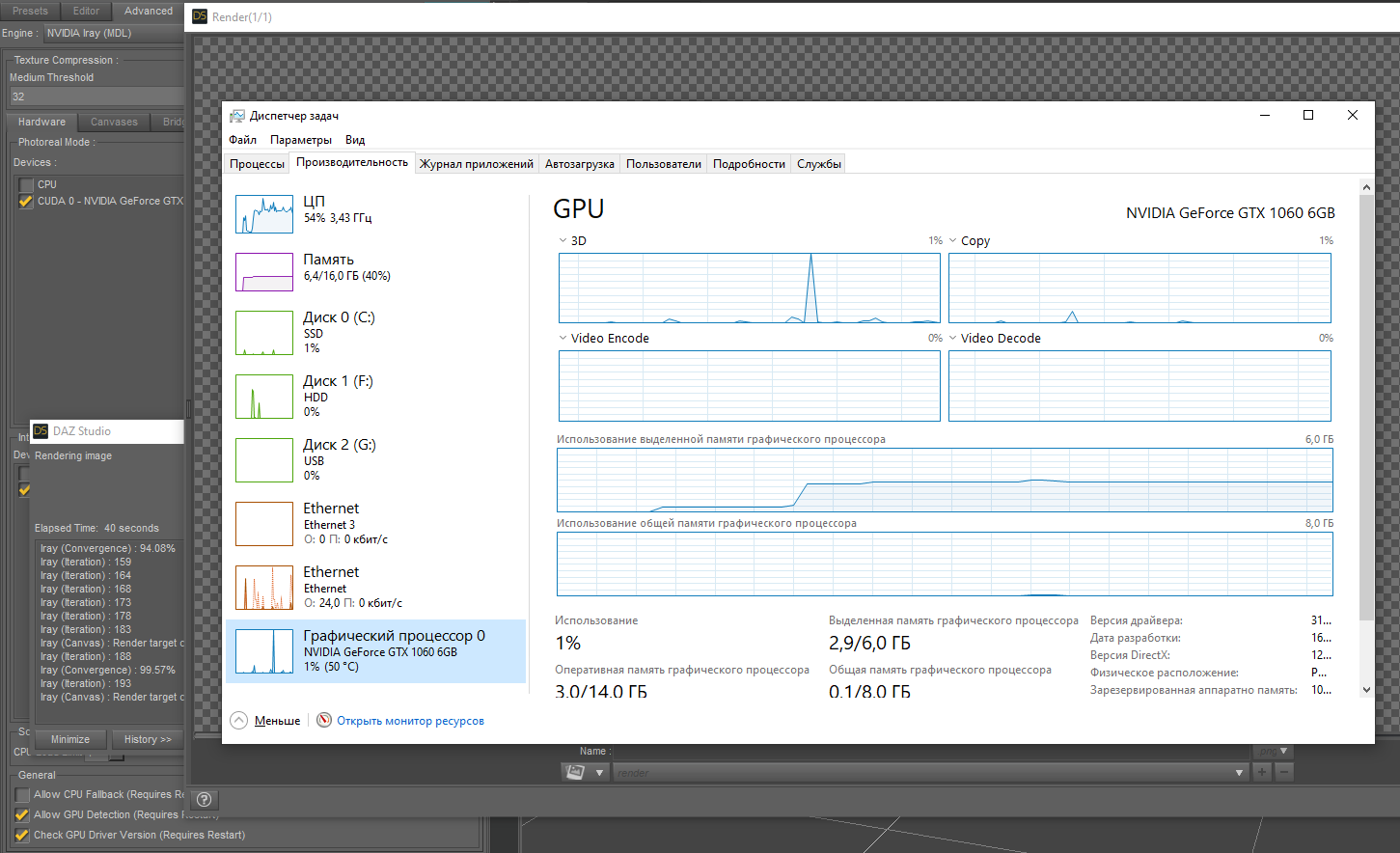
Task: Click the DS icon in Render window title
Action: [200, 16]
